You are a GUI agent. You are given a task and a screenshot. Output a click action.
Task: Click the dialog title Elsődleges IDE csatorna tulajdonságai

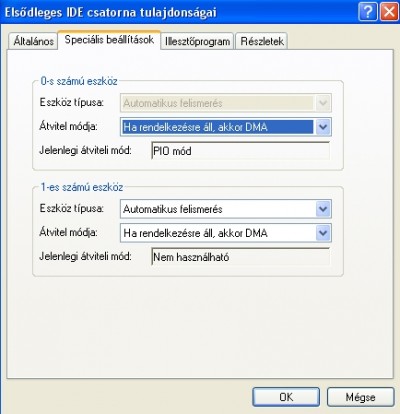(x=110, y=13)
